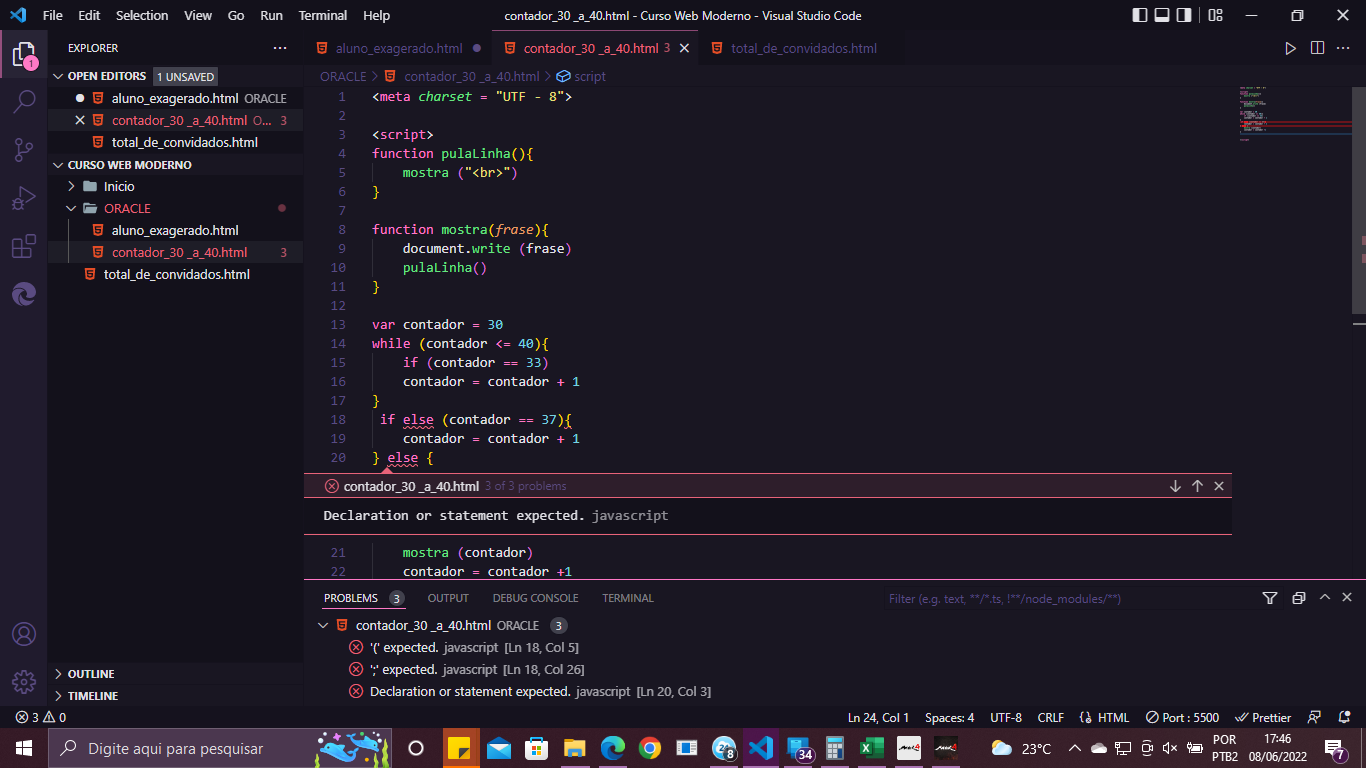1366x768 pixels.
Task: Click the script breadcrumb item
Action: [581, 76]
